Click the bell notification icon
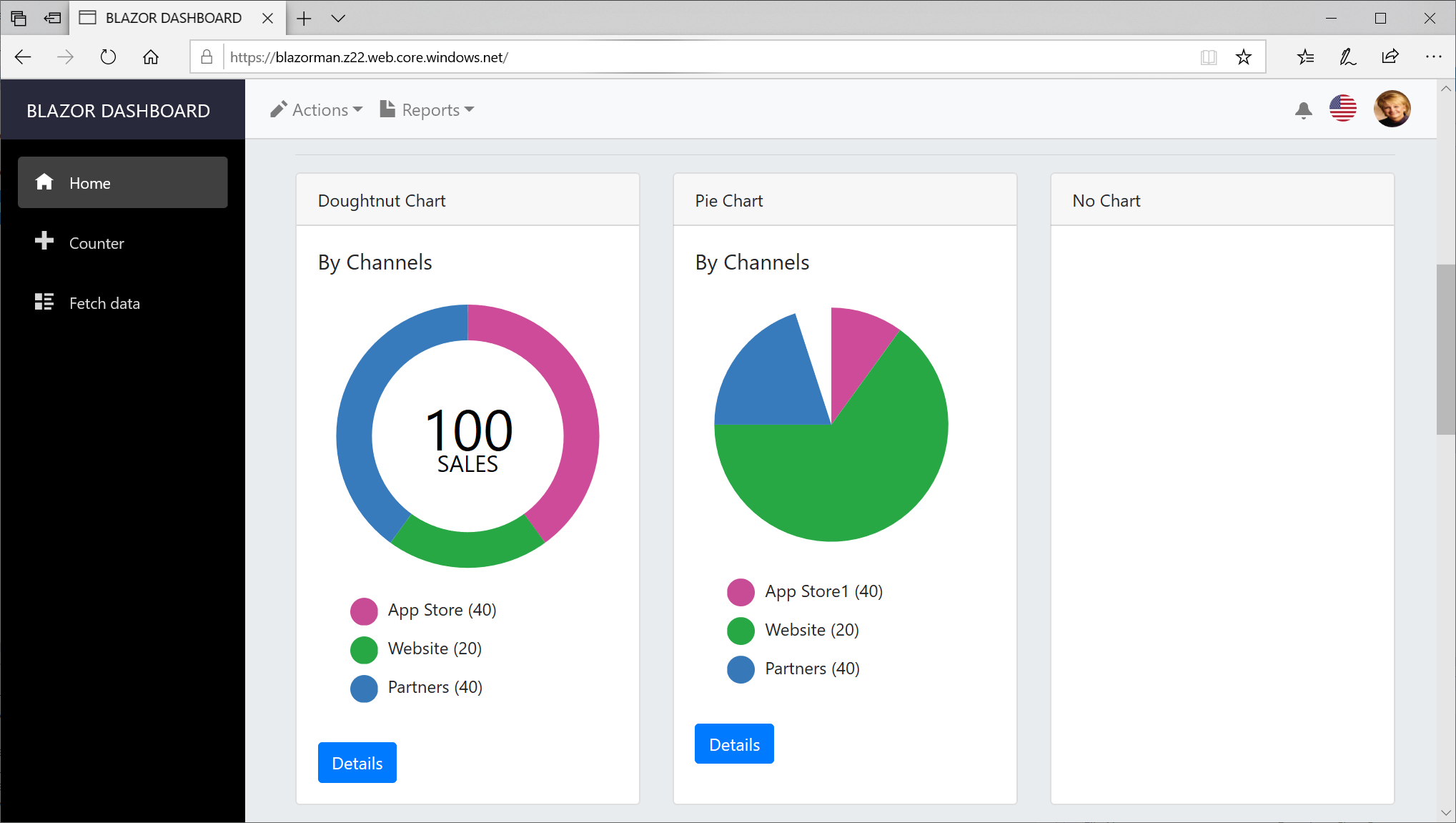This screenshot has height=823, width=1456. pyautogui.click(x=1302, y=109)
